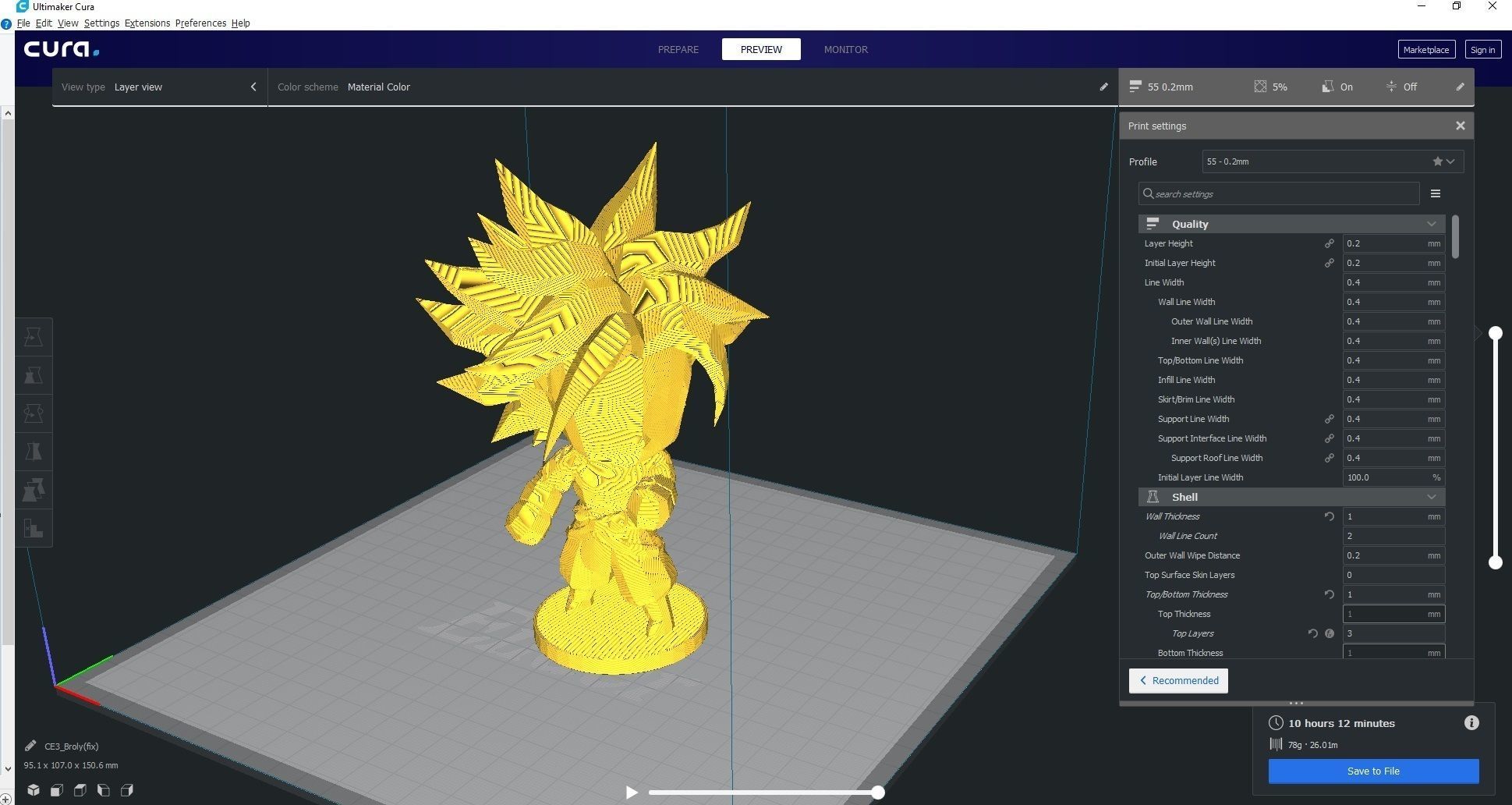This screenshot has height=805, width=1512.
Task: Collapse the Shell settings section
Action: tap(1431, 497)
